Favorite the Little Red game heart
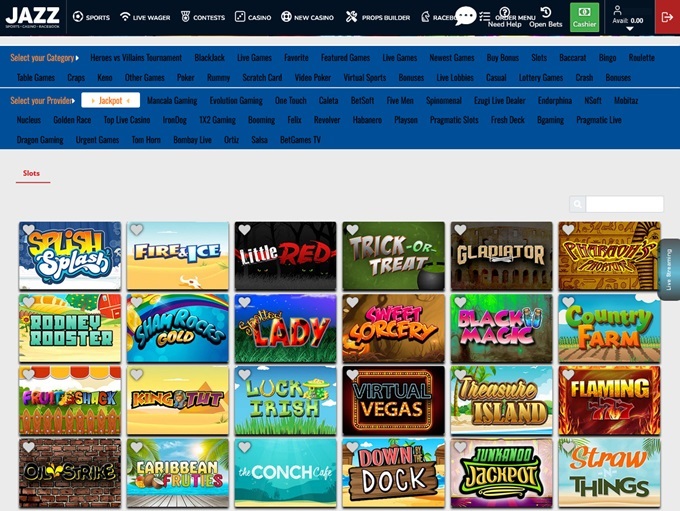The image size is (680, 511). [245, 230]
